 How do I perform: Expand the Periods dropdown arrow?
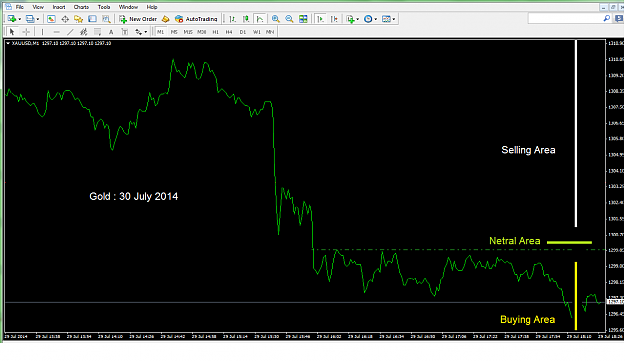tap(375, 19)
